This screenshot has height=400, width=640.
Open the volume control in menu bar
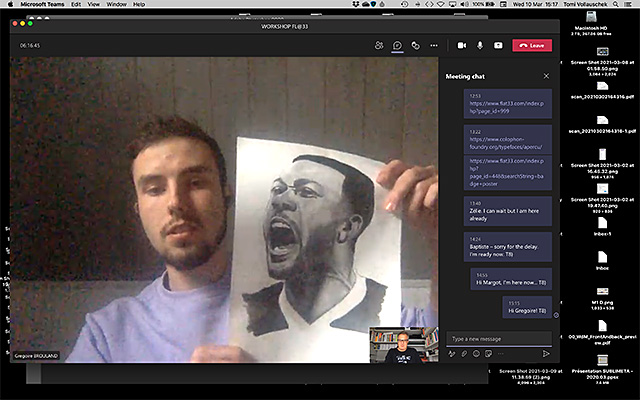click(x=464, y=4)
